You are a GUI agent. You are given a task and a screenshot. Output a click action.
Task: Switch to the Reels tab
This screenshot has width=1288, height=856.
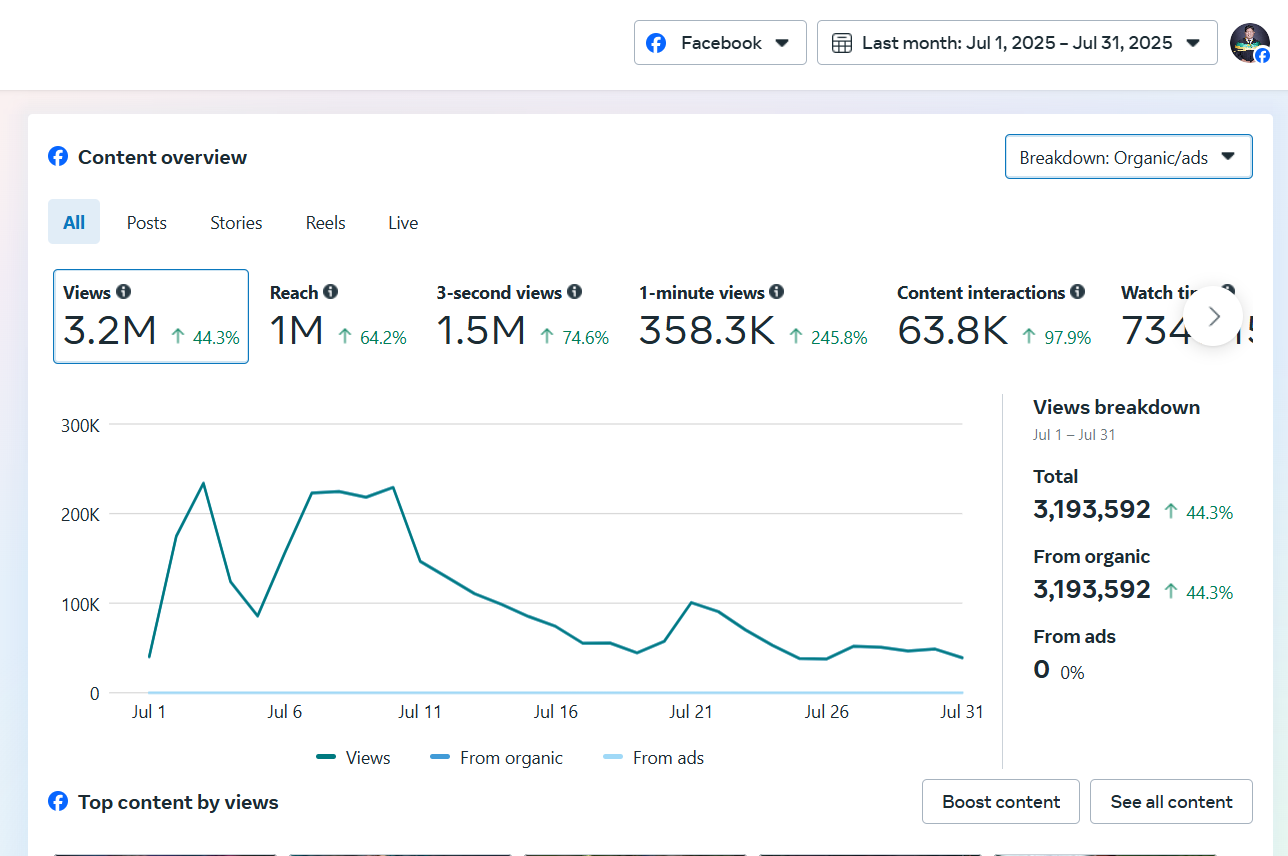325,223
